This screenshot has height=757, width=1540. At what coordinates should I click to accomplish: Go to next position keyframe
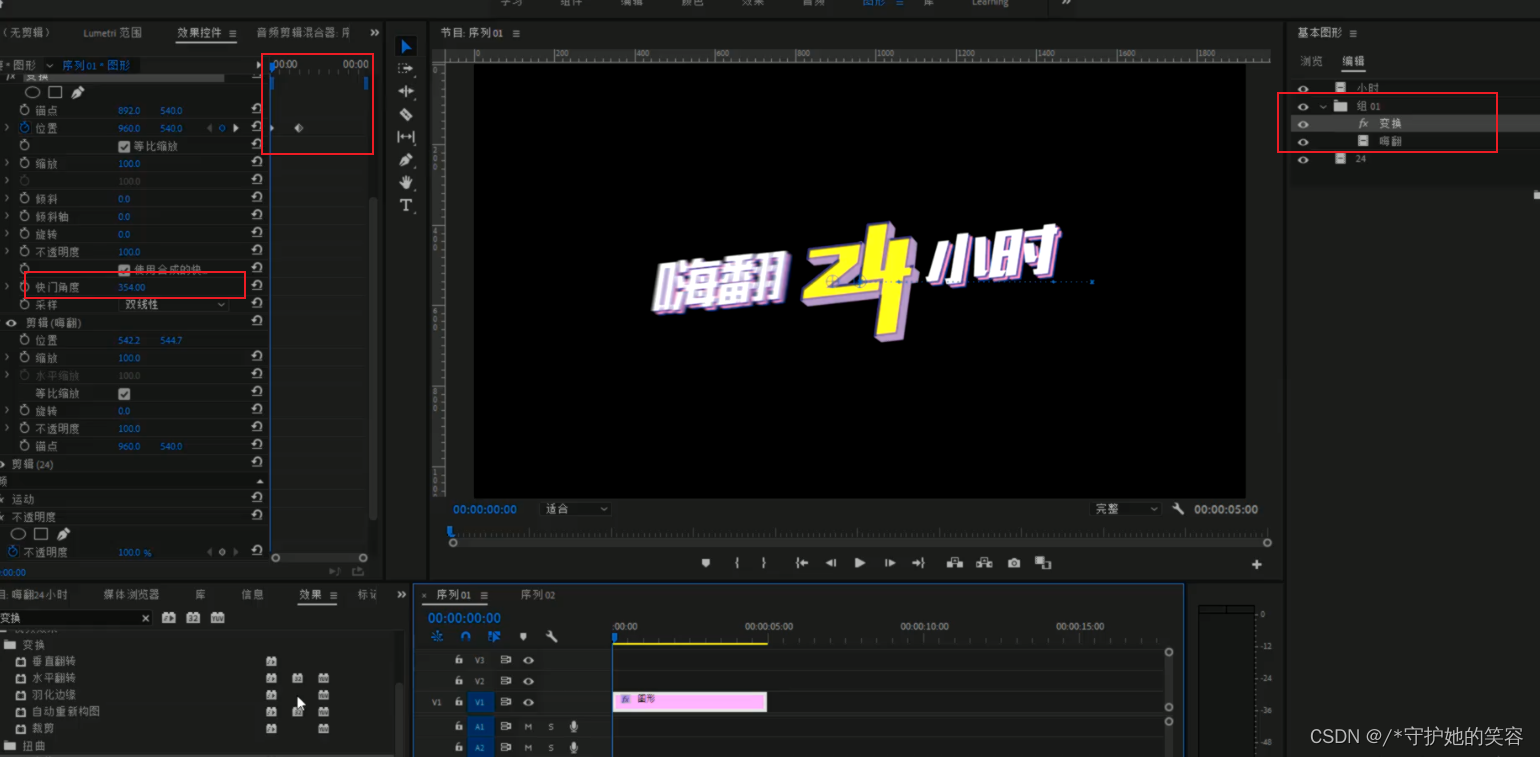[236, 128]
